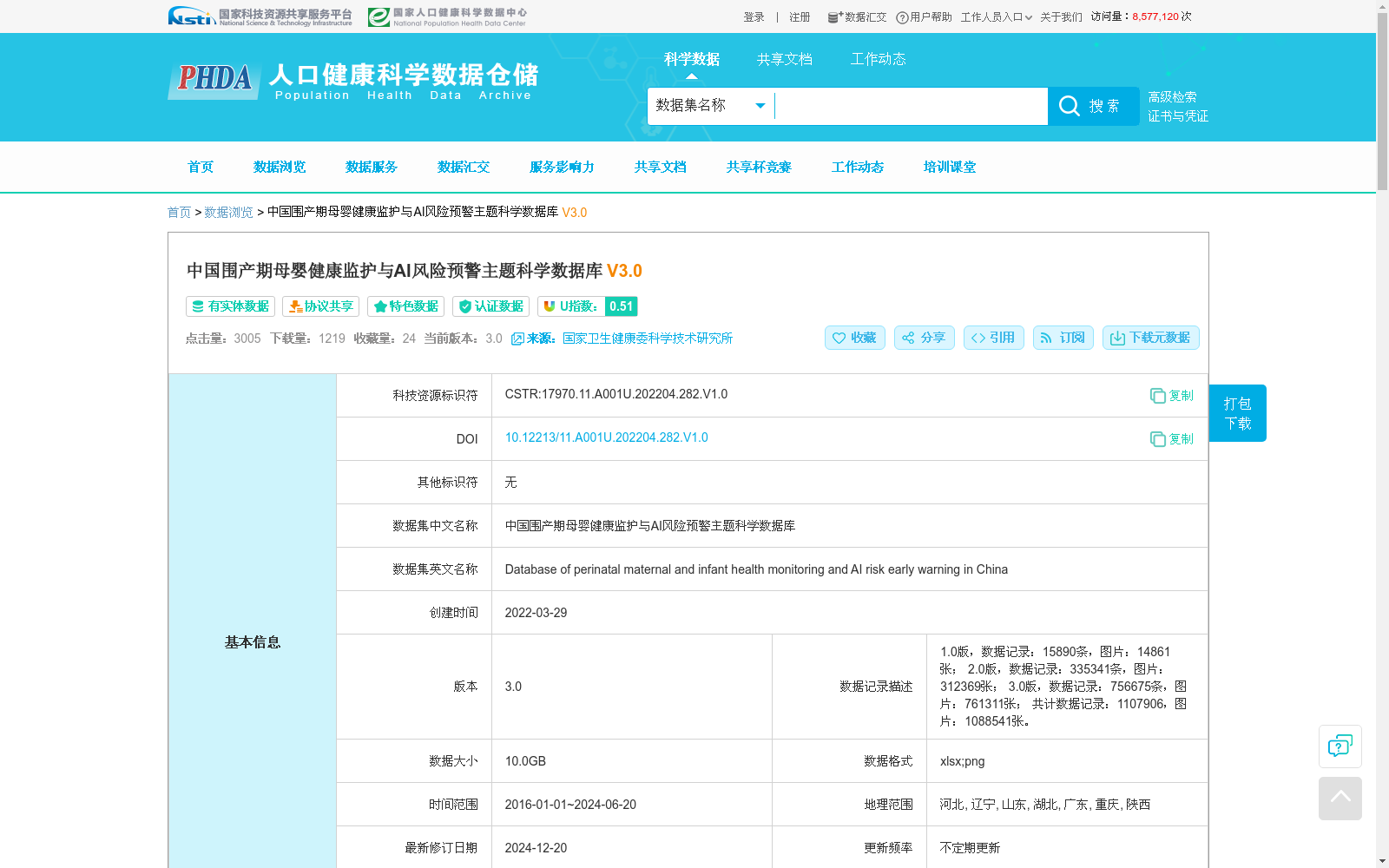Open 首页 in the navigation bar

pos(201,167)
